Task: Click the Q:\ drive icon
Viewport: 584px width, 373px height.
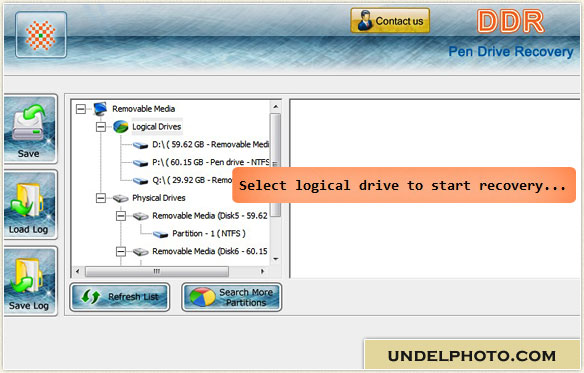Action: pyautogui.click(x=140, y=181)
